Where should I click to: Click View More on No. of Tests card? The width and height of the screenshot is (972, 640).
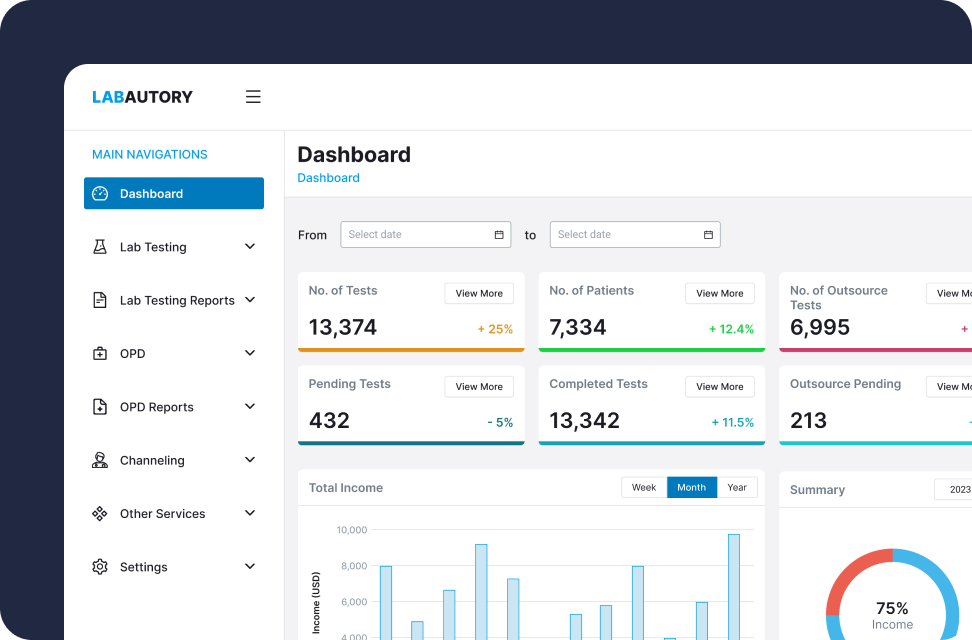(x=479, y=293)
